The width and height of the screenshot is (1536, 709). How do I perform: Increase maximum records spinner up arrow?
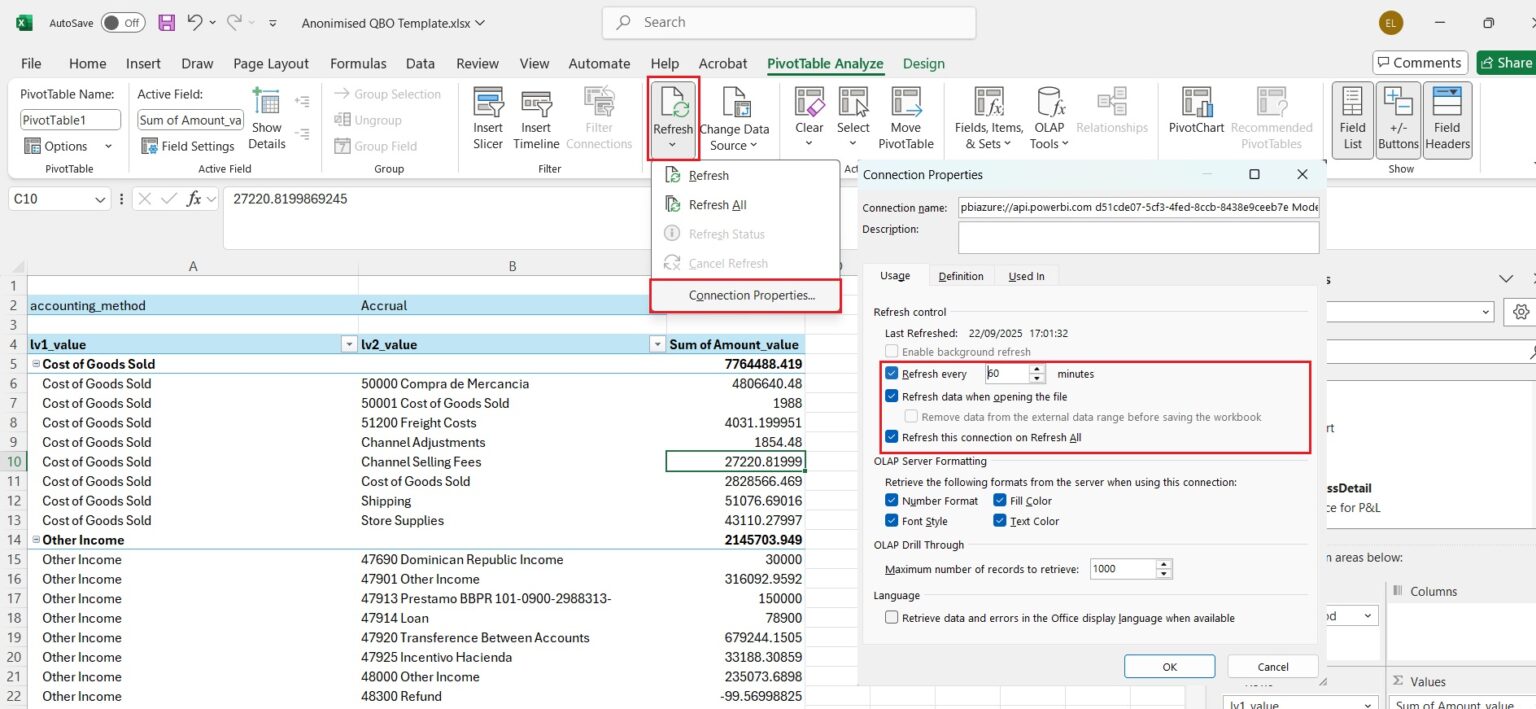[1164, 564]
